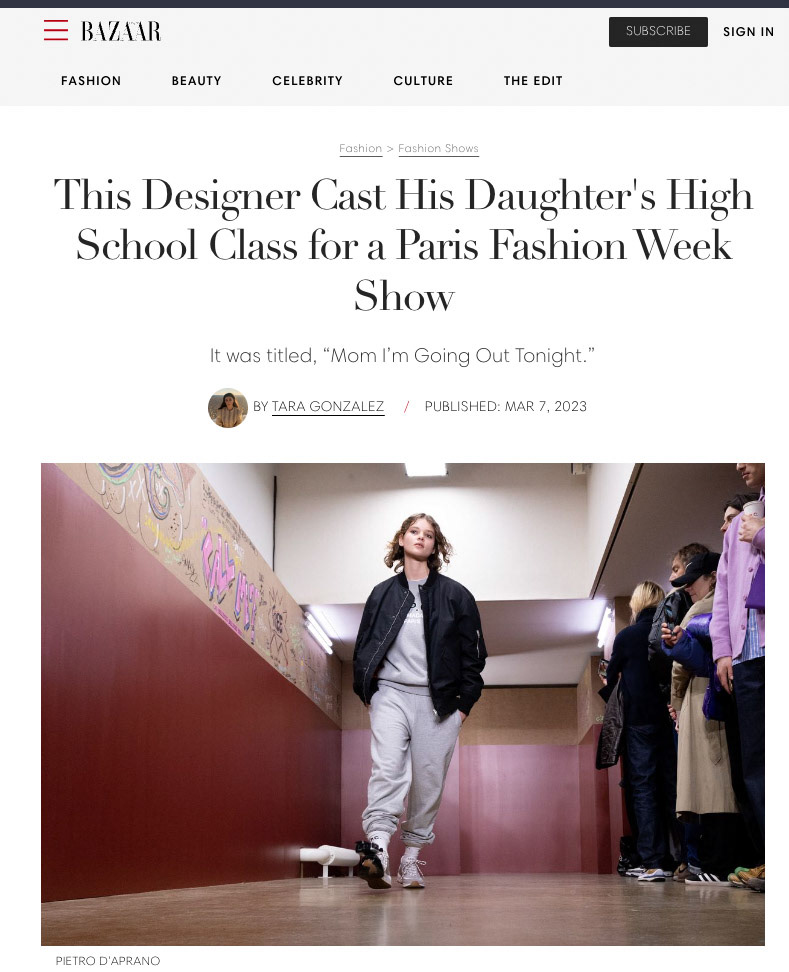789x972 pixels.
Task: Open the red hamburger menu icon
Action: pyautogui.click(x=56, y=30)
